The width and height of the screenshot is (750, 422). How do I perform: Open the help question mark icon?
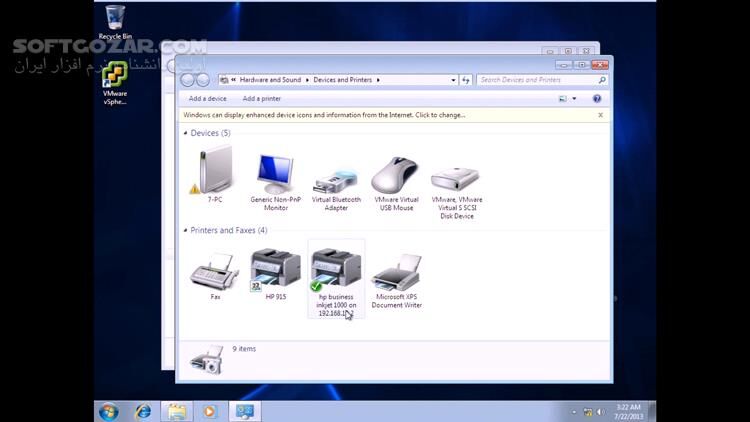pyautogui.click(x=597, y=99)
